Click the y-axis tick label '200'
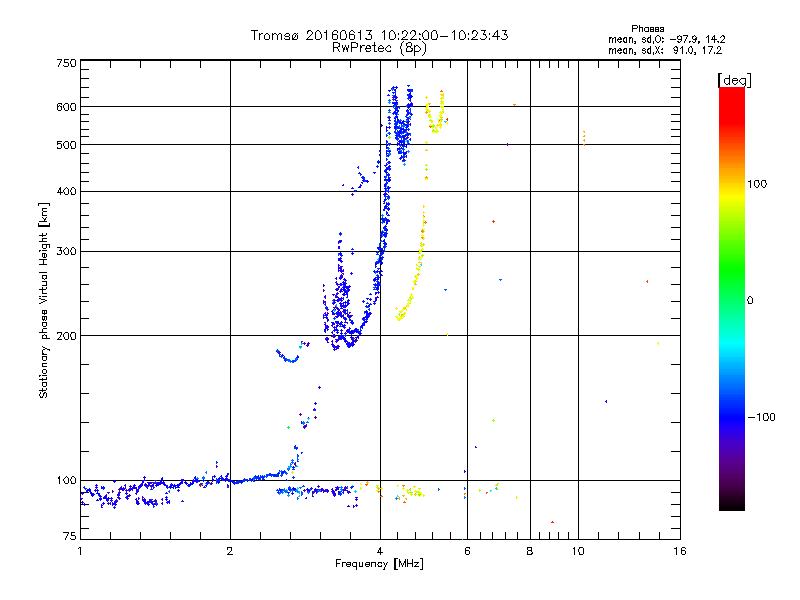This screenshot has height=600, width=800. [x=66, y=336]
